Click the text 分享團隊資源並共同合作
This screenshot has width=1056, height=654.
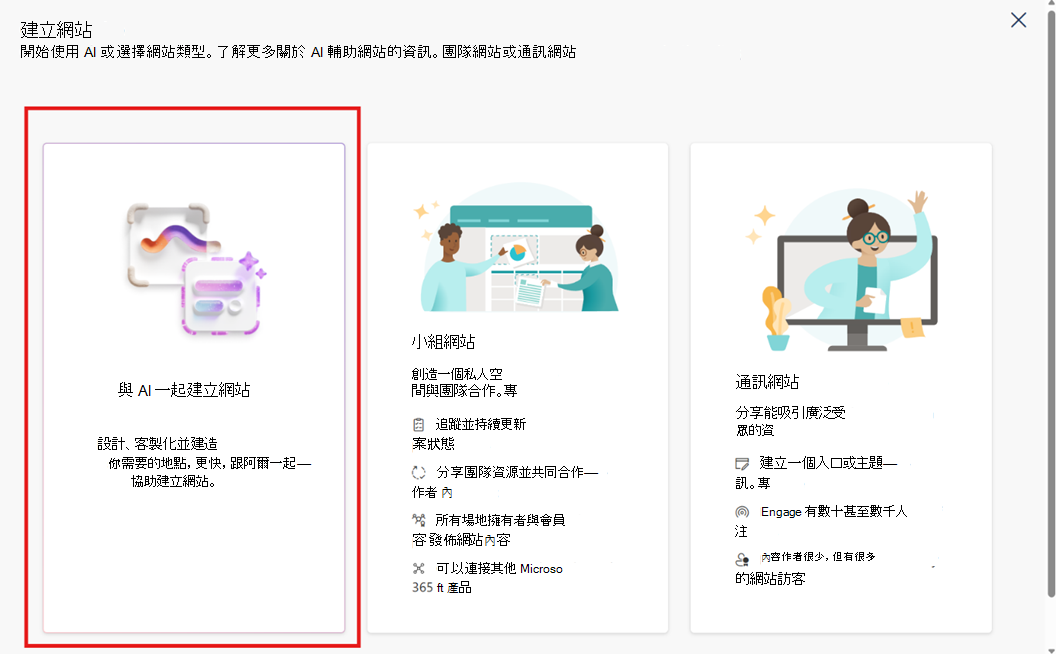pyautogui.click(x=517, y=473)
